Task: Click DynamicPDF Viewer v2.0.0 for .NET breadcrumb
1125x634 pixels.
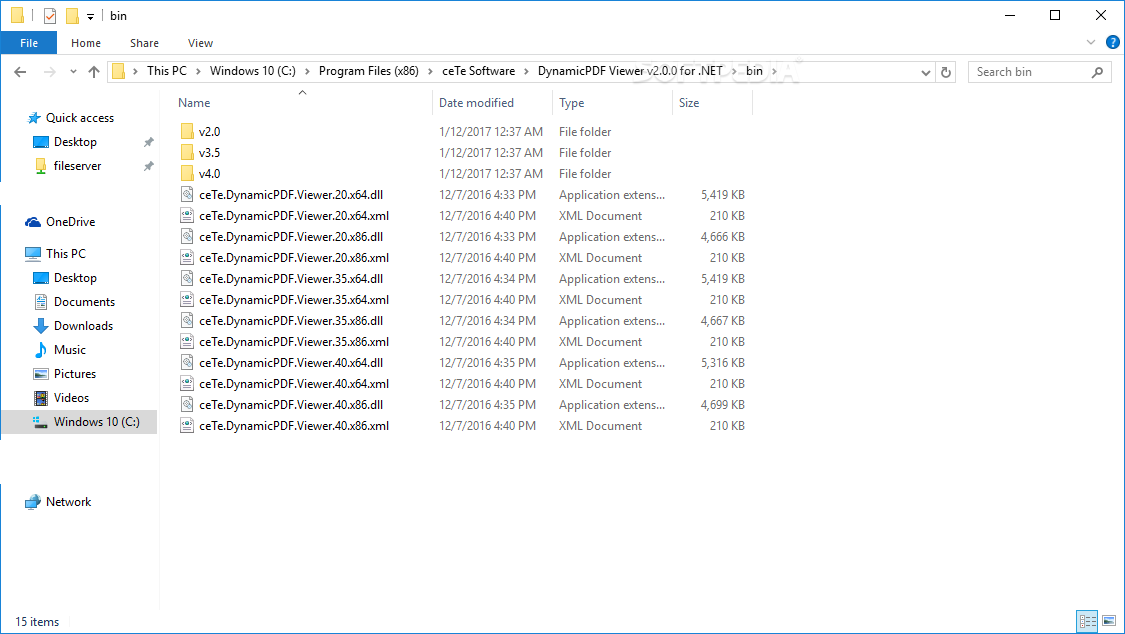Action: tap(631, 71)
